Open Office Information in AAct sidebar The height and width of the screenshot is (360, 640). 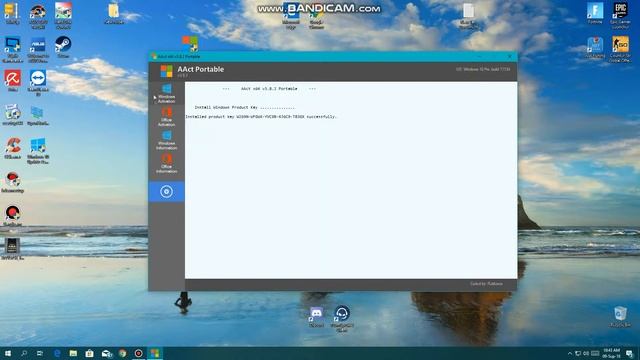click(x=167, y=164)
